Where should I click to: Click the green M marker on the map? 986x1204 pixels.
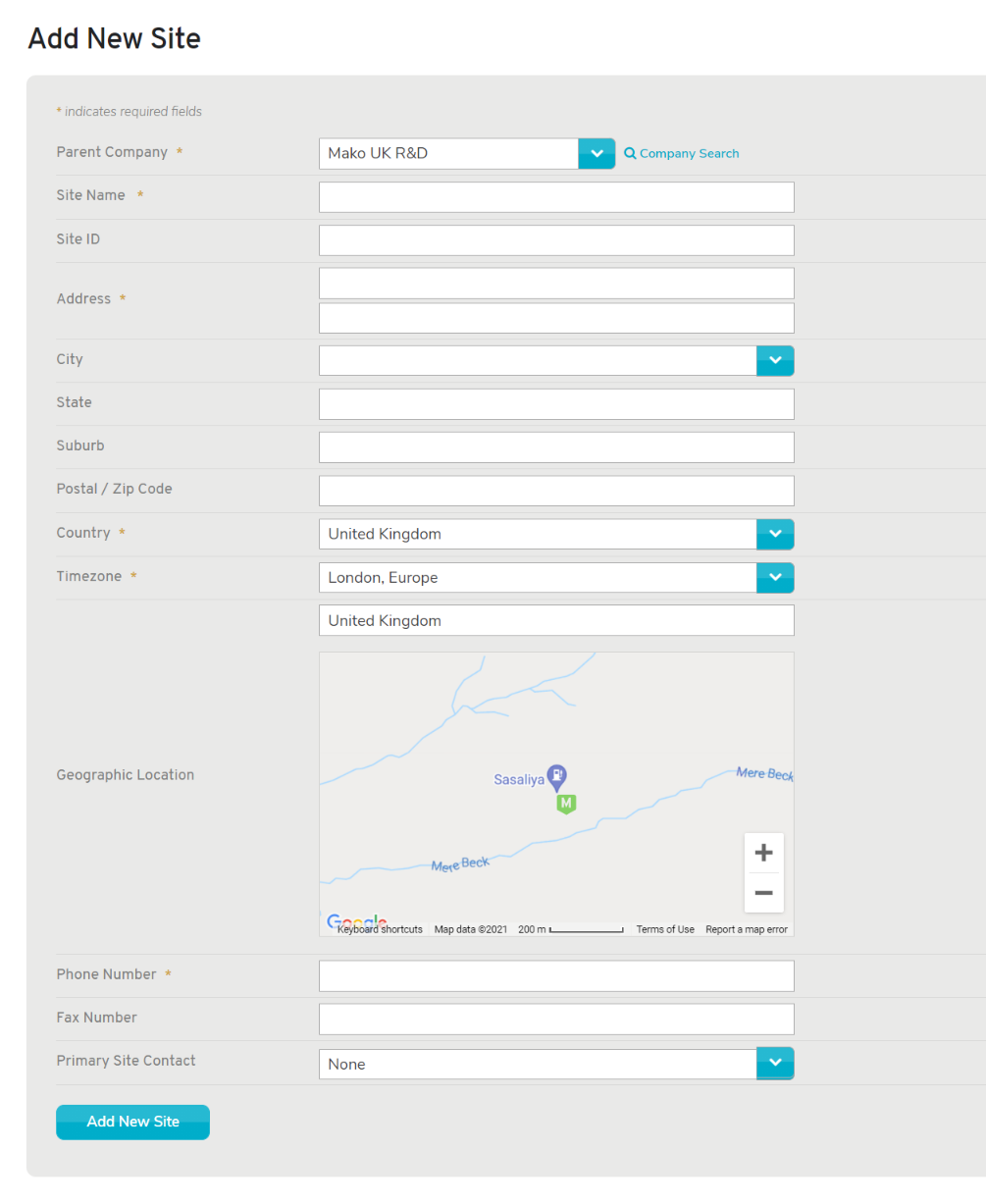pos(566,804)
